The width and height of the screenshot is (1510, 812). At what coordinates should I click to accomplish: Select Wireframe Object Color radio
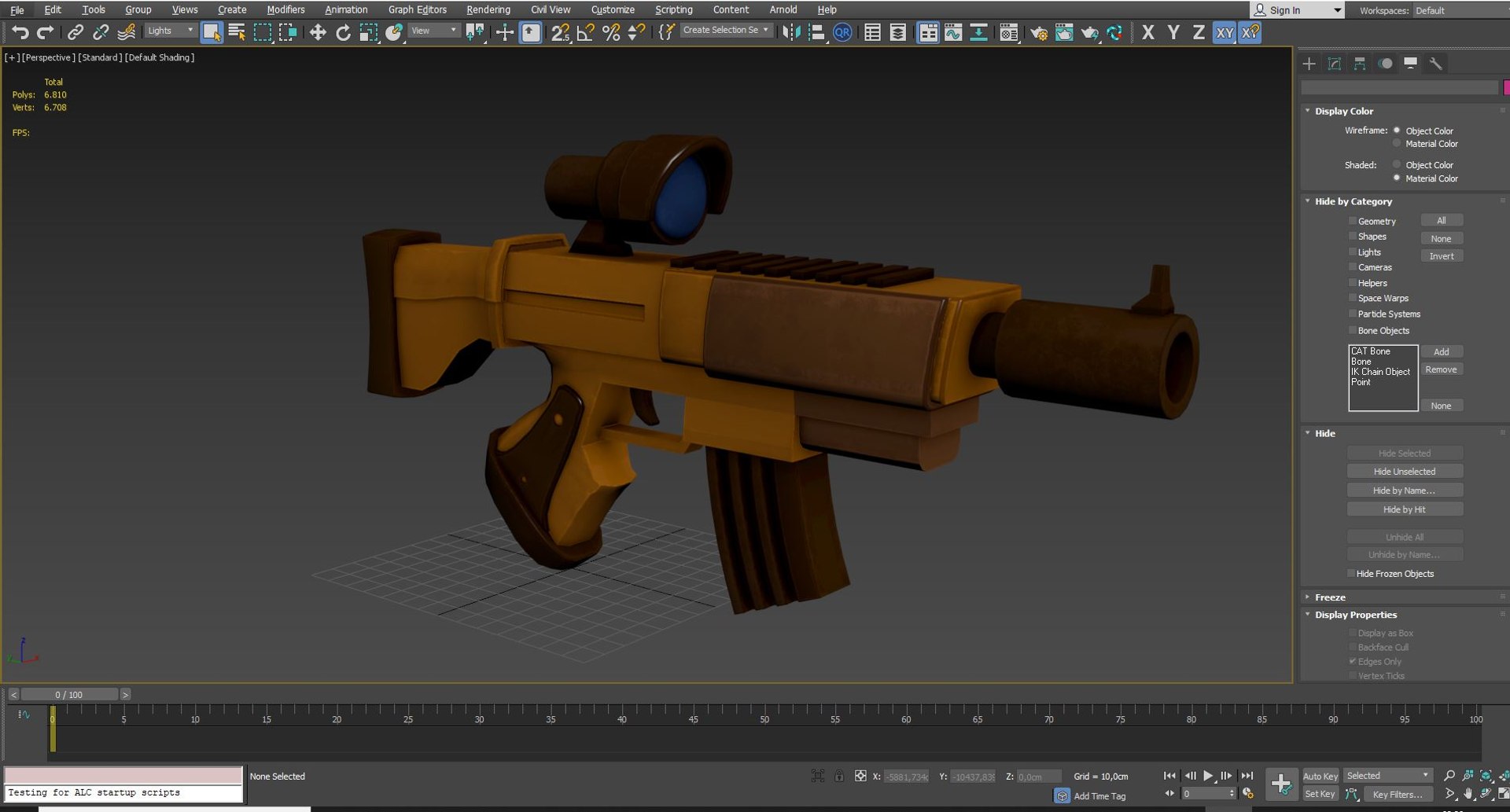point(1397,130)
